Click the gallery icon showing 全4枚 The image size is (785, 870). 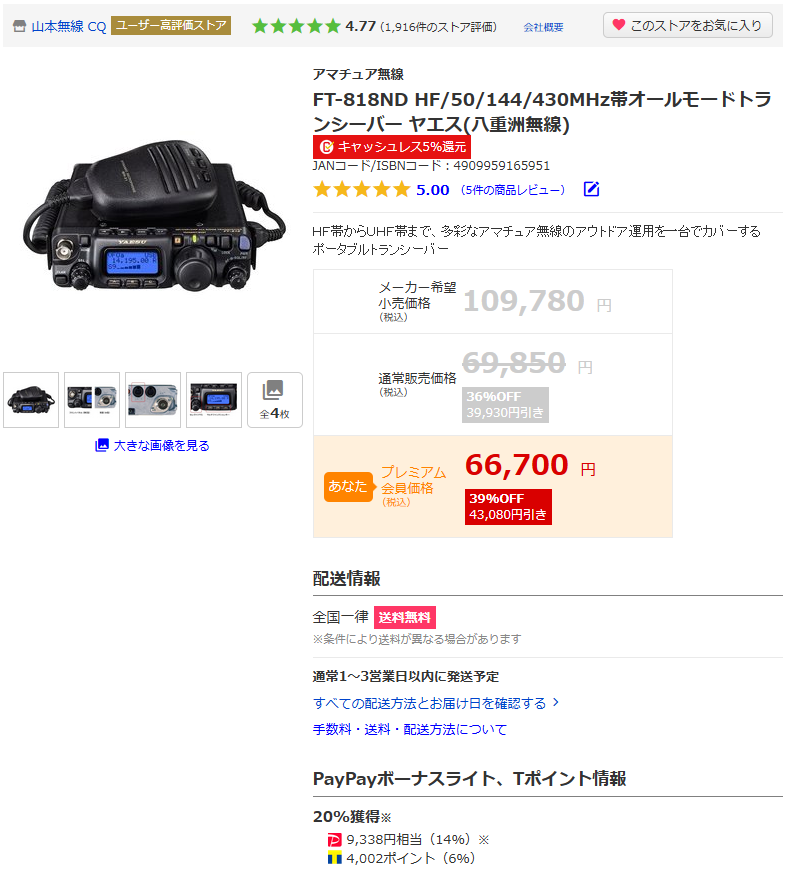pyautogui.click(x=275, y=399)
